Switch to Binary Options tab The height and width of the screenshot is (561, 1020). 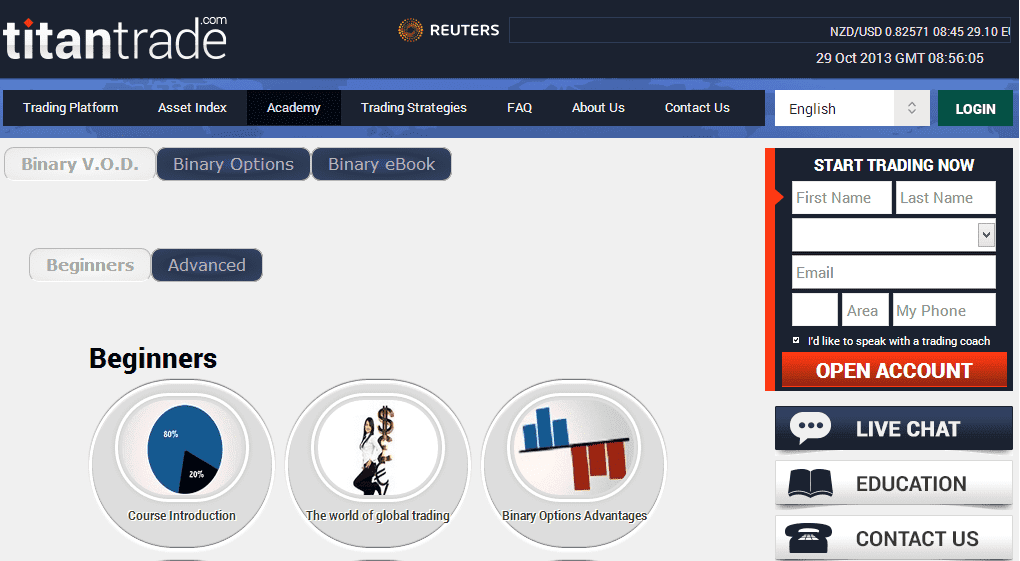[x=234, y=164]
